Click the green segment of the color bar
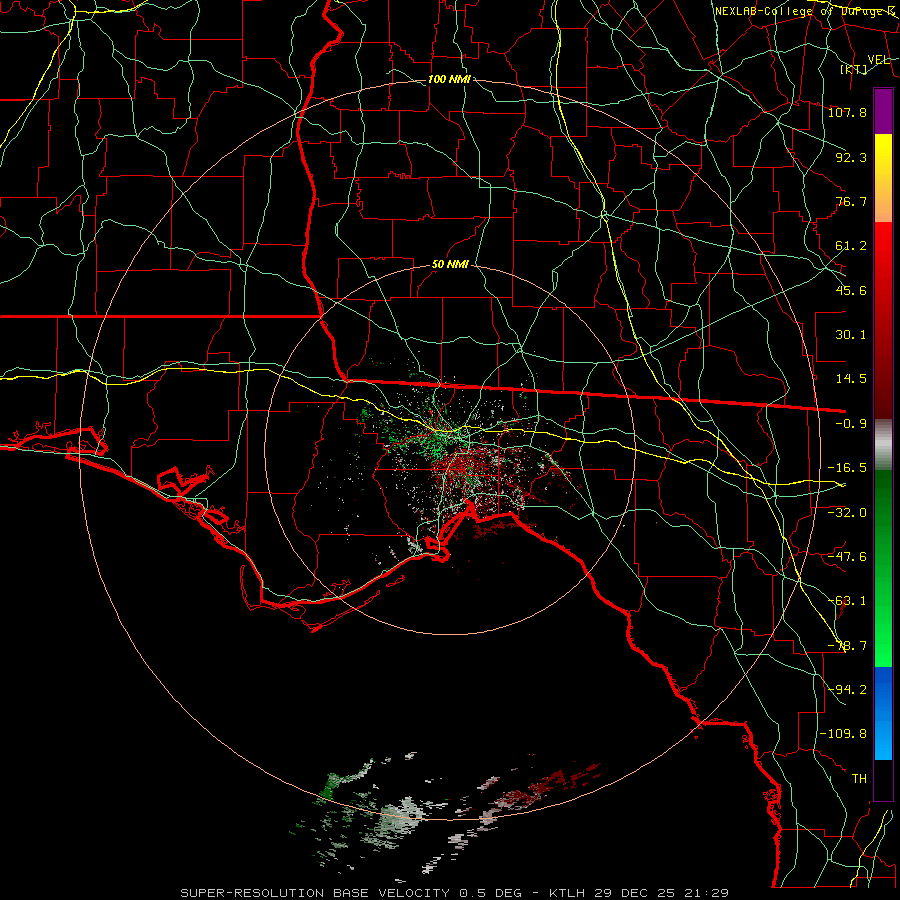 point(883,568)
